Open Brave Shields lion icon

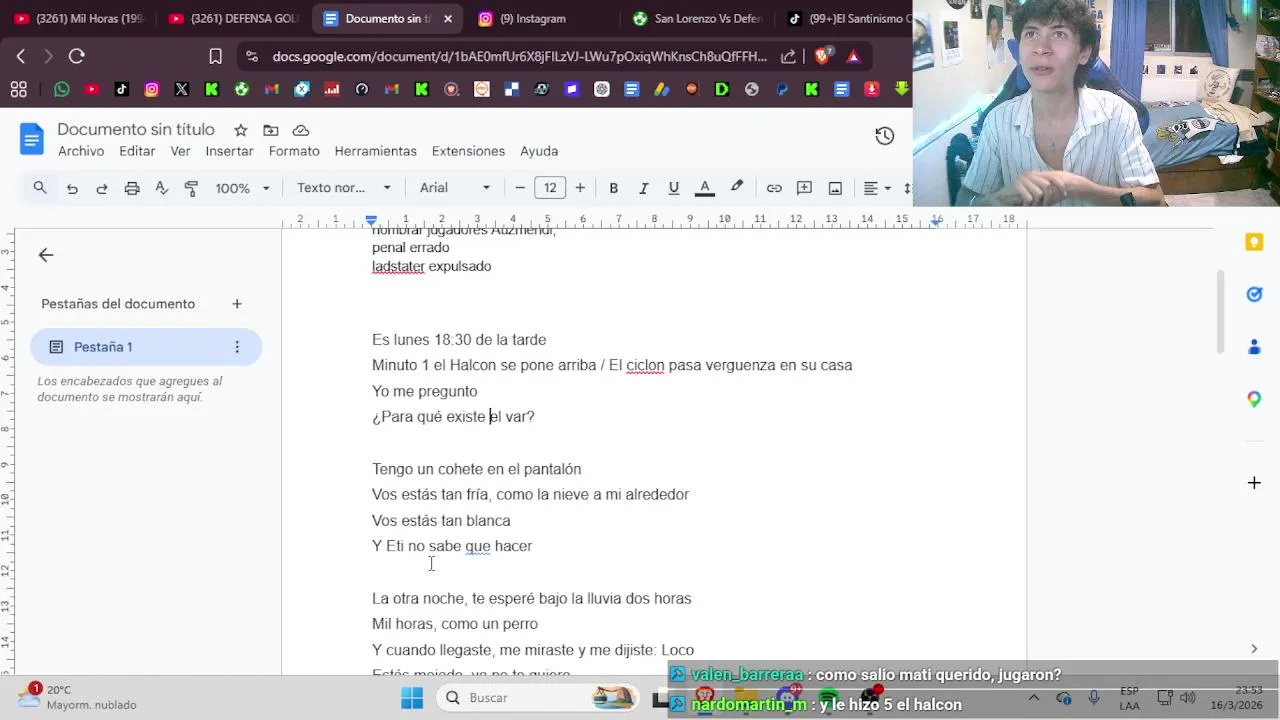(x=822, y=57)
